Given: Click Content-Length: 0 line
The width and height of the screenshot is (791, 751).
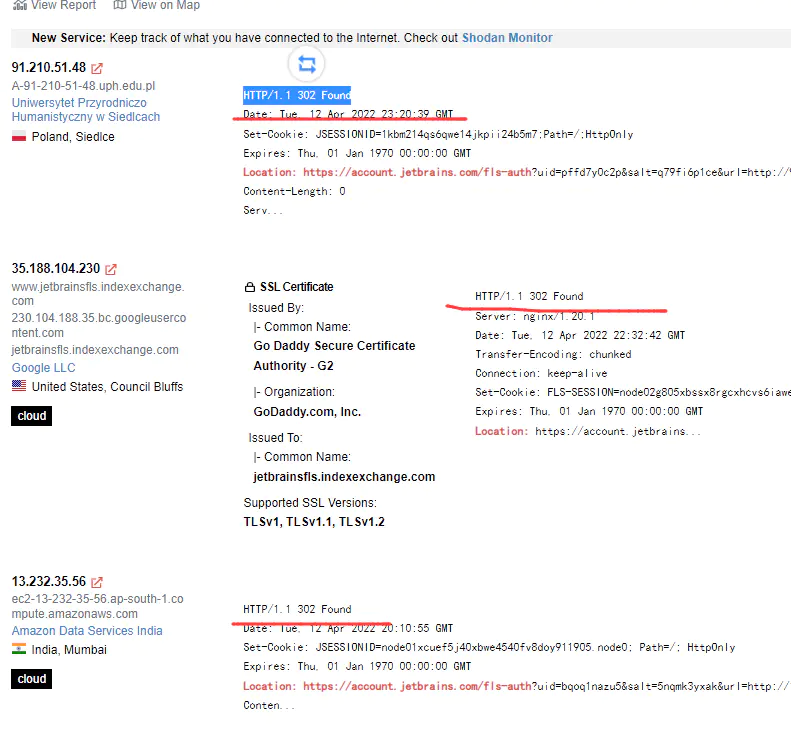Looking at the screenshot, I should (x=294, y=192).
